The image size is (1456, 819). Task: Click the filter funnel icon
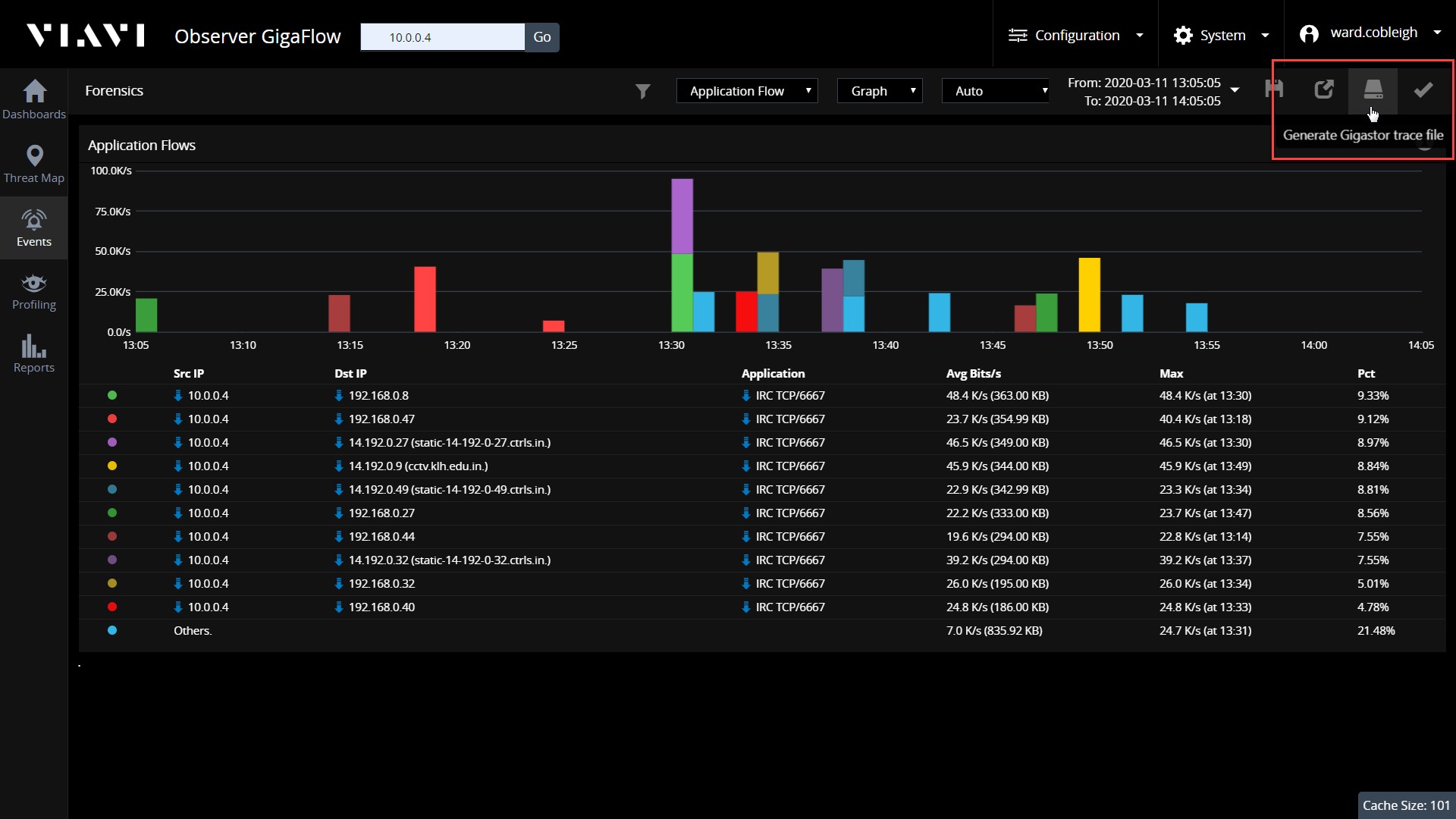[642, 92]
